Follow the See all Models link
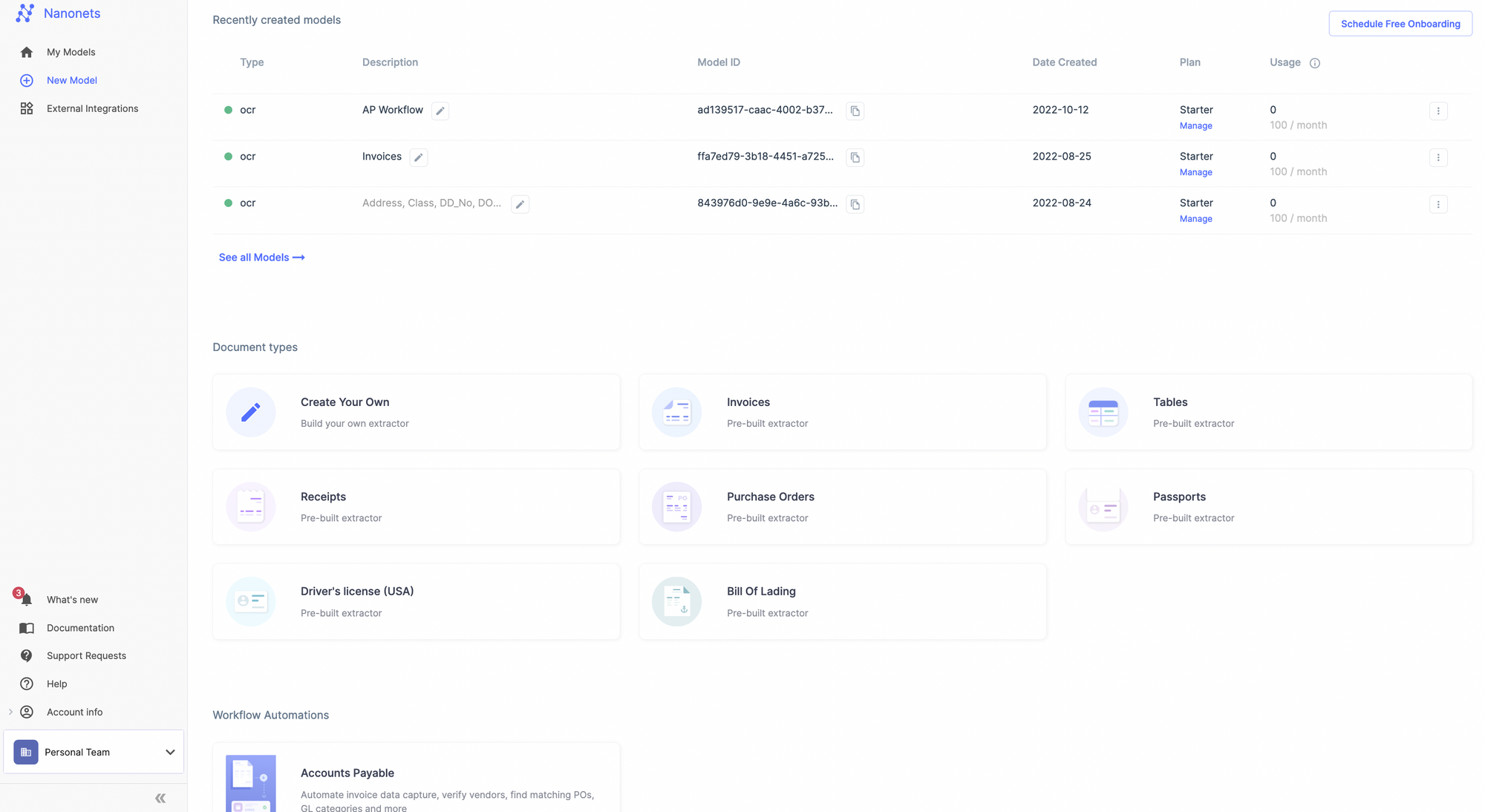The height and width of the screenshot is (812, 1485). (x=261, y=258)
